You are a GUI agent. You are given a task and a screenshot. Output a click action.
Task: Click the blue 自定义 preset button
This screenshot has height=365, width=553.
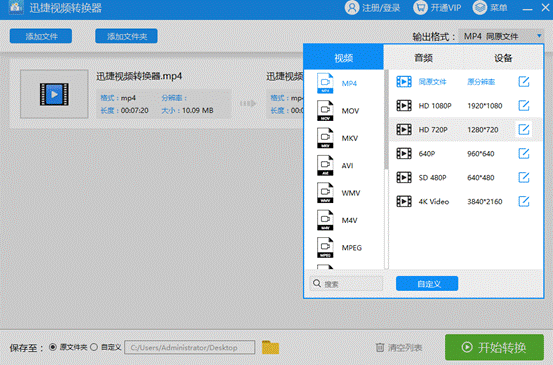coord(427,284)
